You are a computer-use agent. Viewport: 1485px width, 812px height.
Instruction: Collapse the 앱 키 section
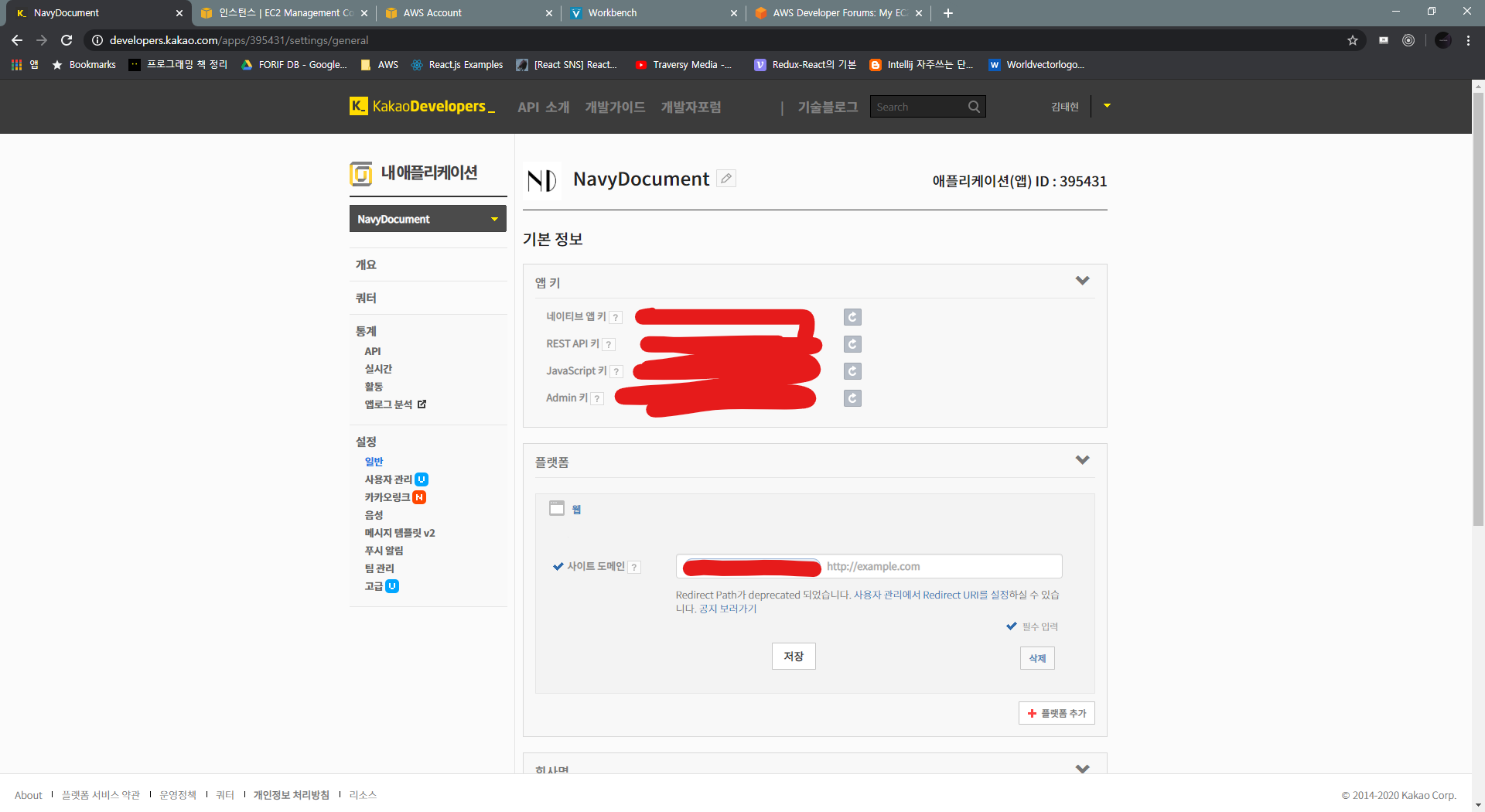click(1083, 281)
